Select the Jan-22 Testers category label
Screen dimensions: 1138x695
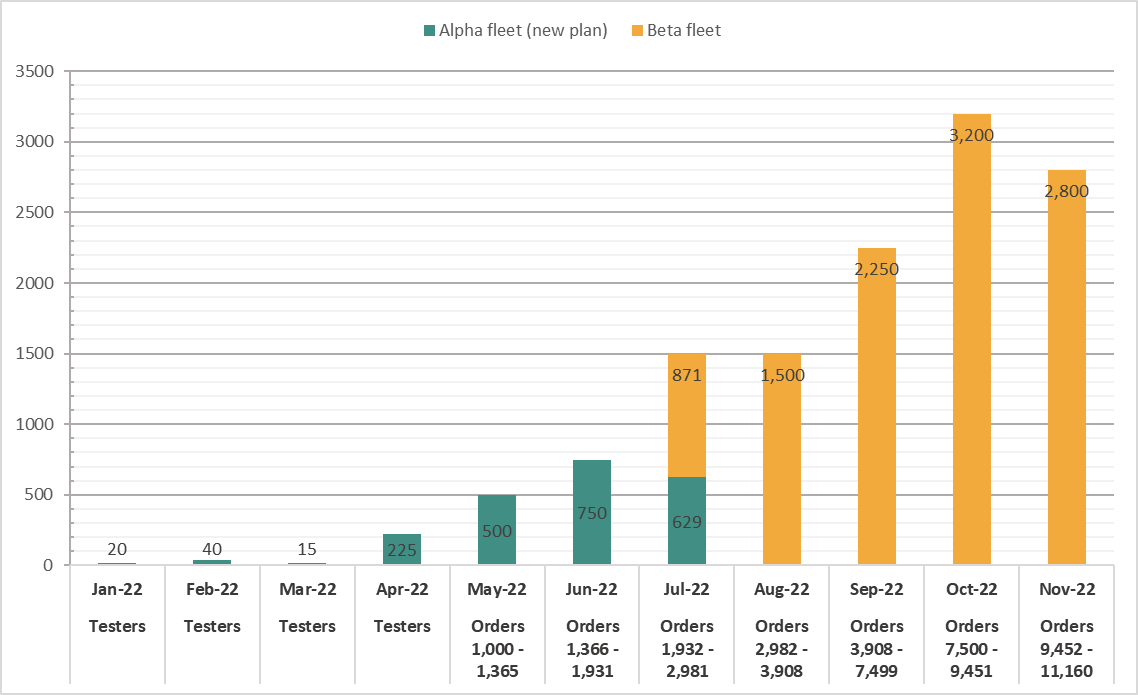tap(117, 608)
